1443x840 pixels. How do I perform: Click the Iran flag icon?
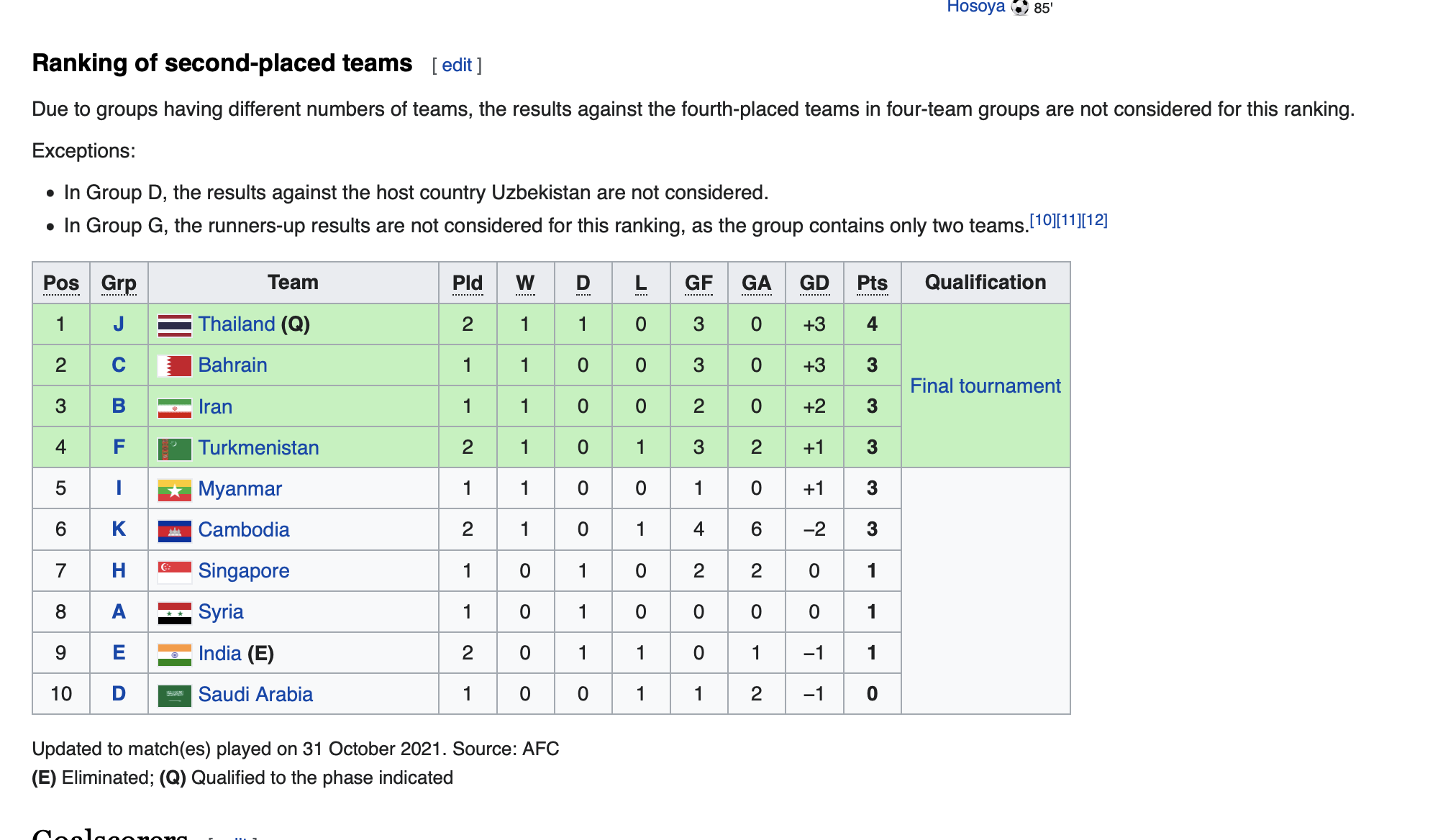174,408
